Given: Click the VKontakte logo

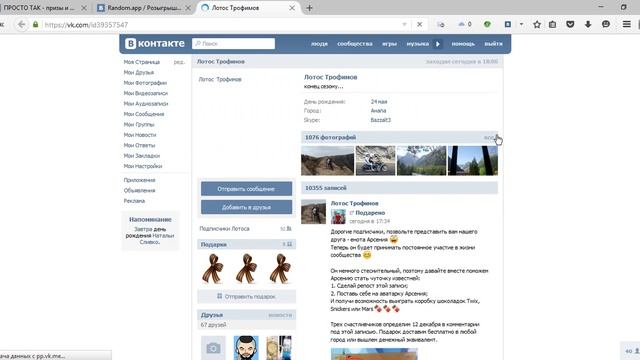Looking at the screenshot, I should pos(155,43).
